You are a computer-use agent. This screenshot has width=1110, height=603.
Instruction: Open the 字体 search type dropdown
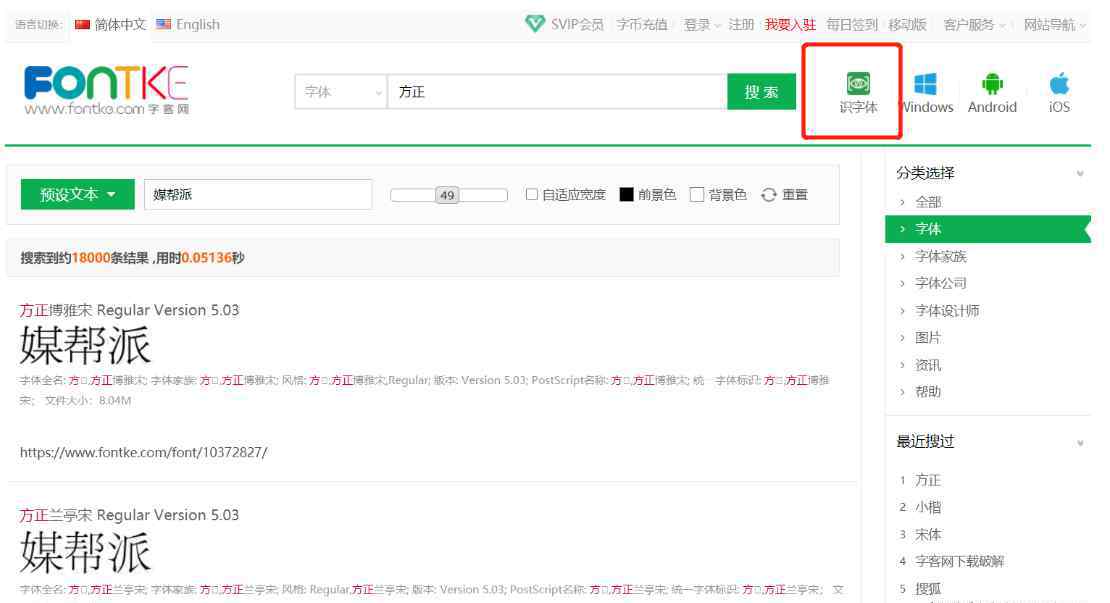tap(341, 92)
